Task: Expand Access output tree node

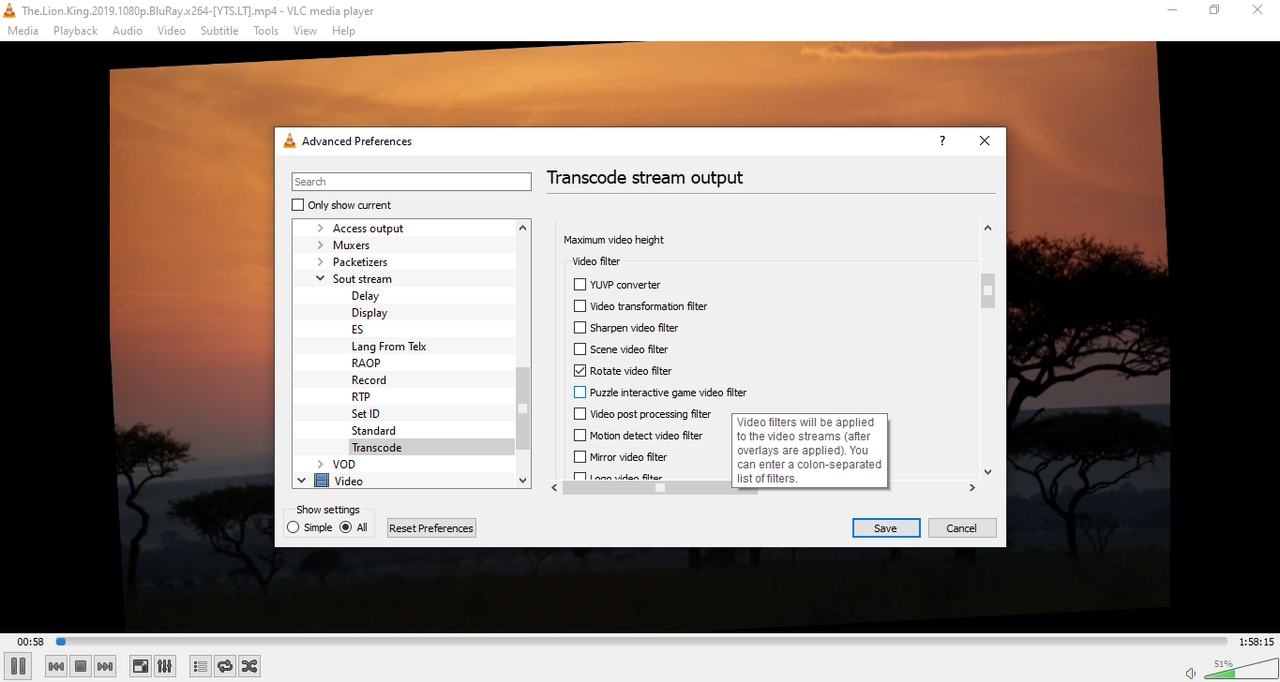Action: (x=320, y=228)
